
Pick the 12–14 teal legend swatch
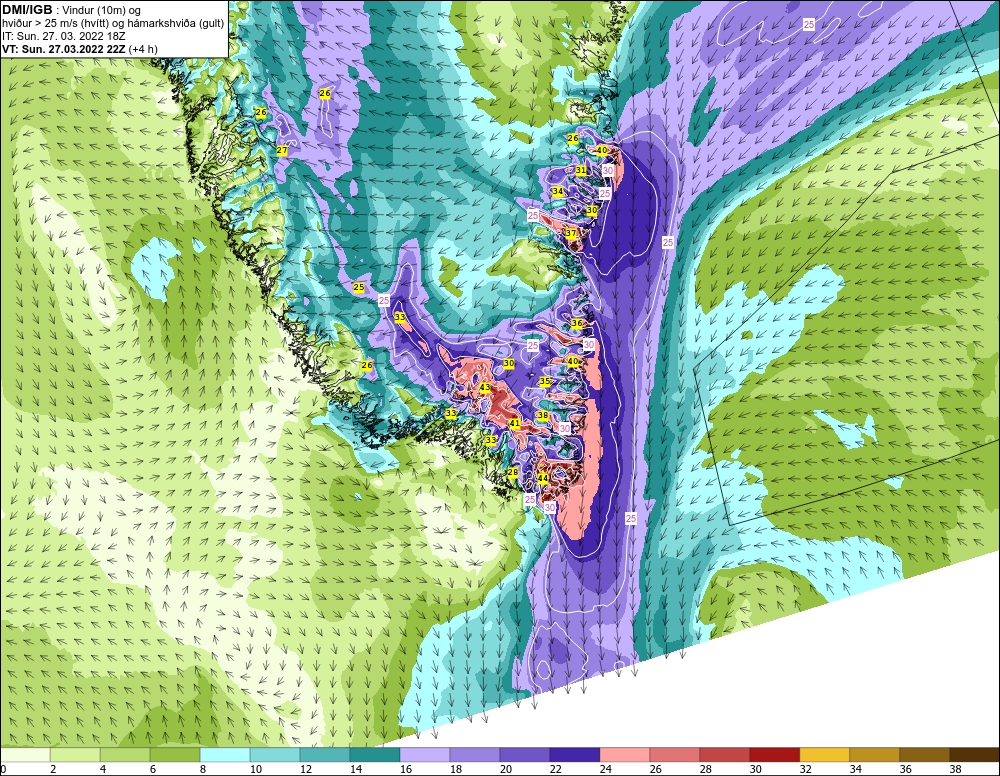325,754
